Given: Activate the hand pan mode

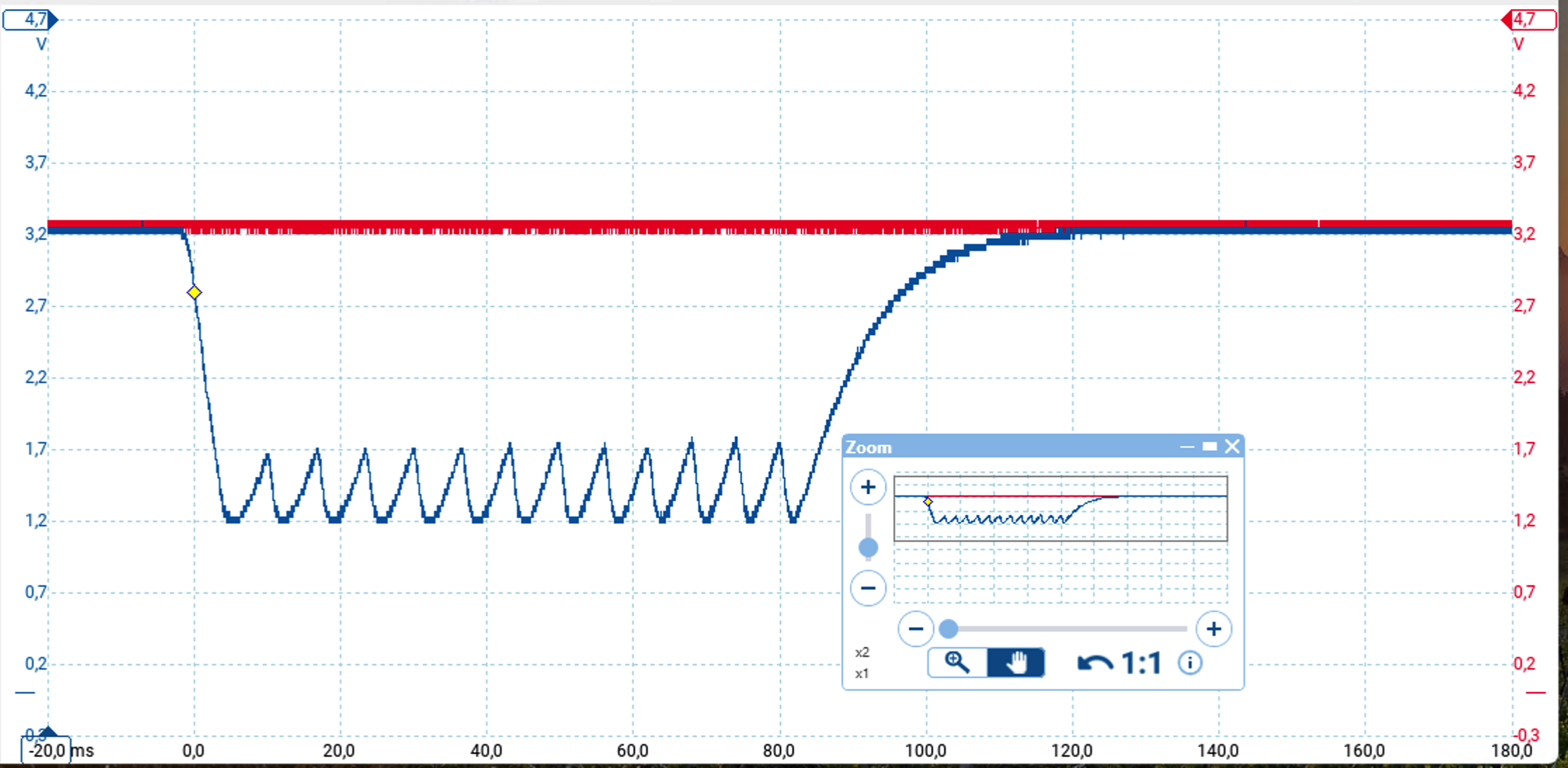Looking at the screenshot, I should pos(1015,663).
